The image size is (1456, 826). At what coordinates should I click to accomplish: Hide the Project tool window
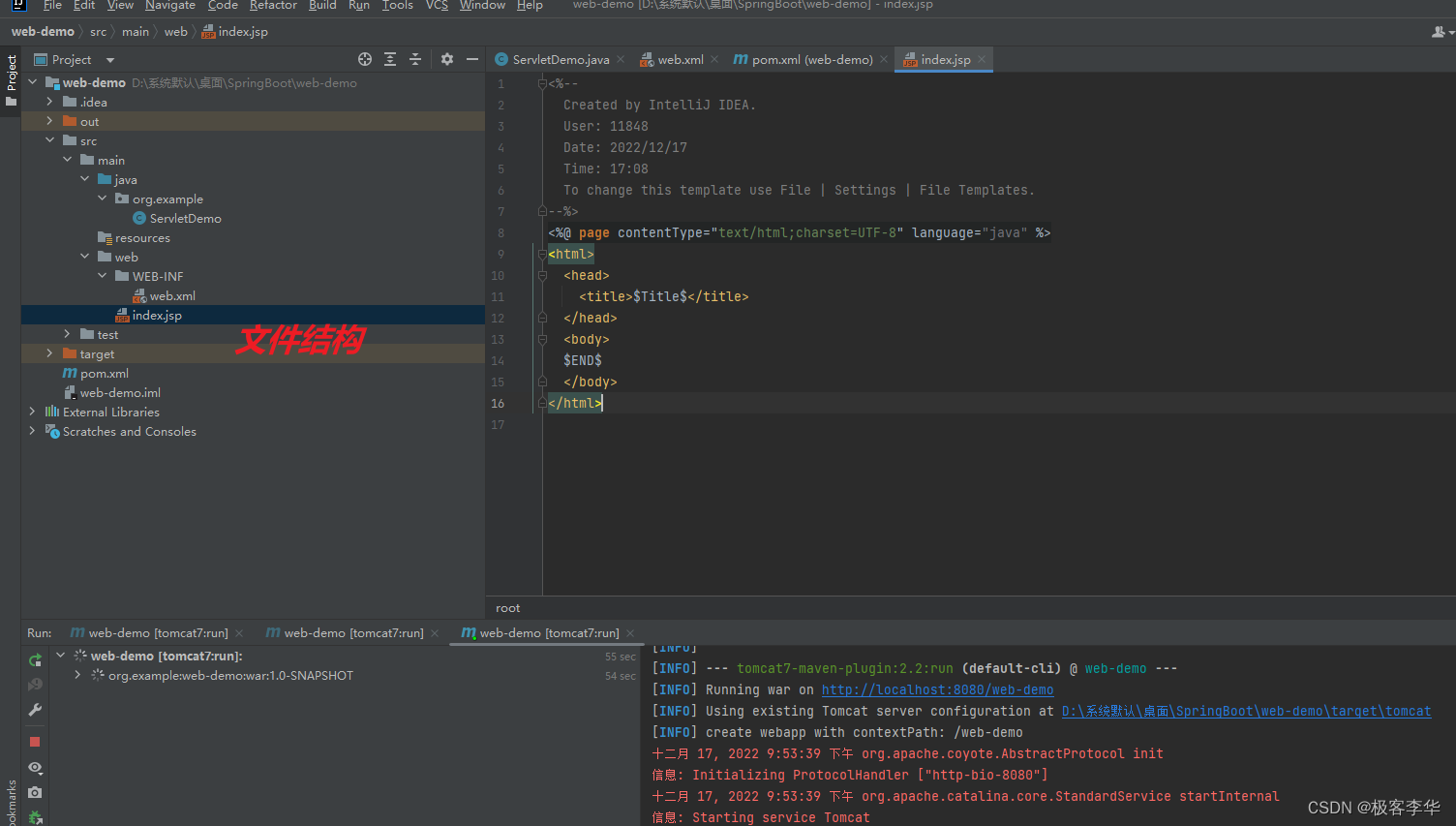tap(472, 59)
